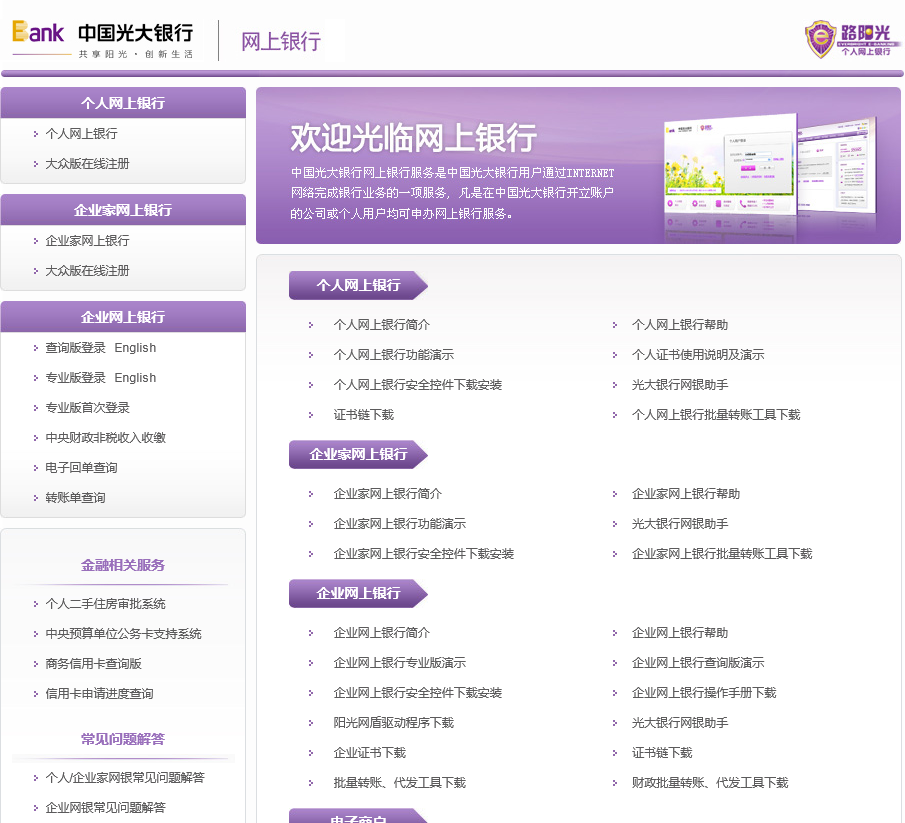Open 光大银行网银助手 under 个人网上银行 section

(680, 385)
